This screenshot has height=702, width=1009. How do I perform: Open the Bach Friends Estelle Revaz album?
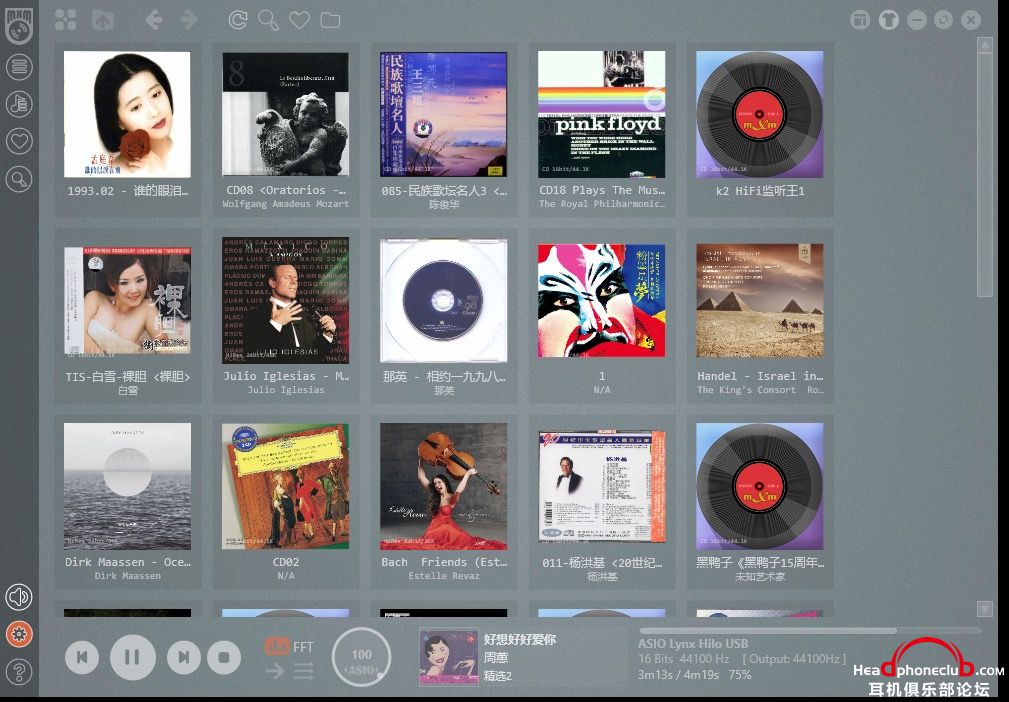click(443, 486)
